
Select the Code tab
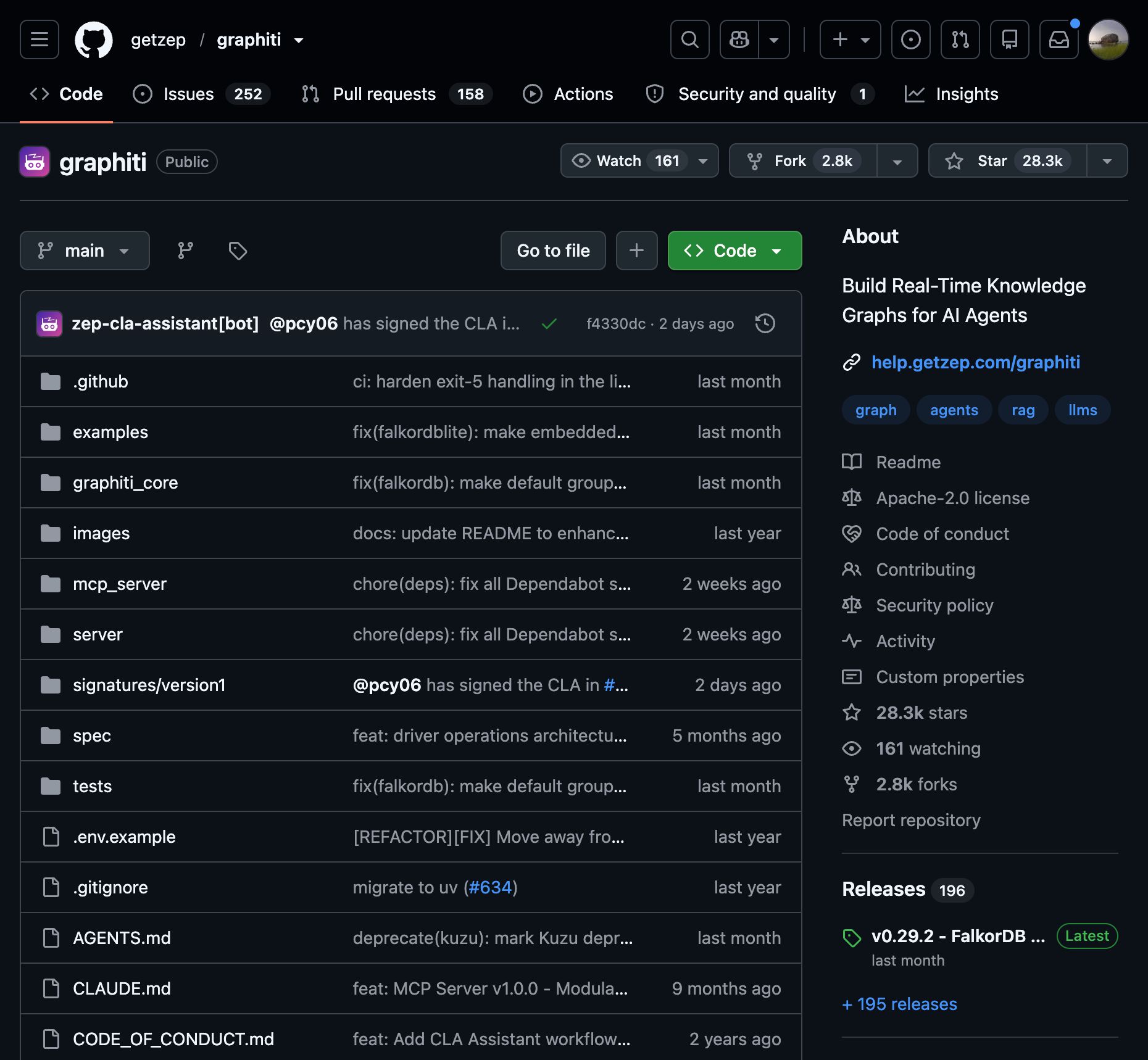[66, 94]
